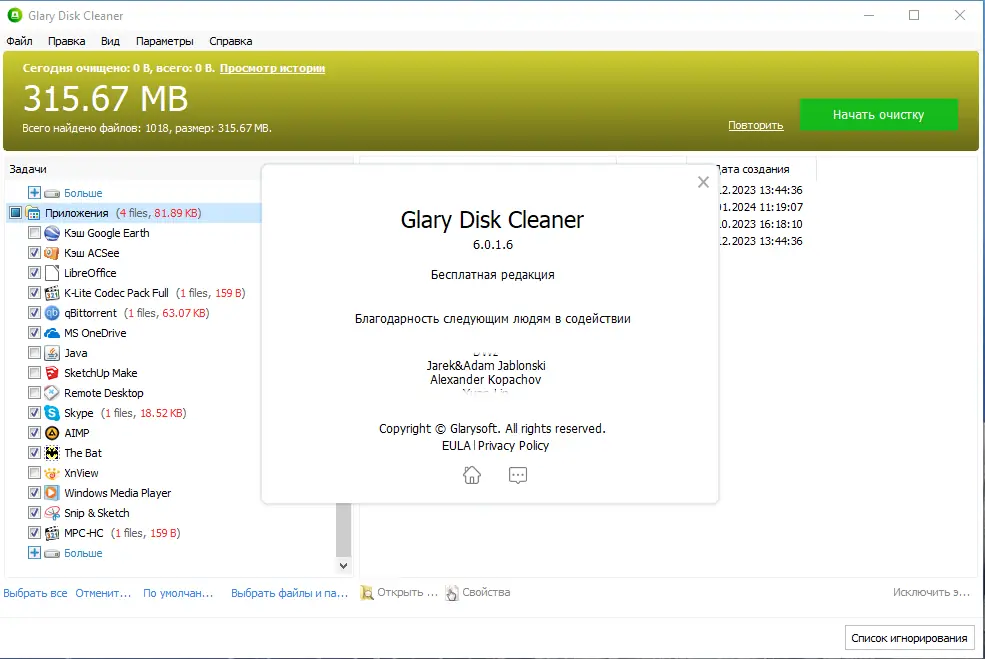Open the Правка menu

[67, 41]
